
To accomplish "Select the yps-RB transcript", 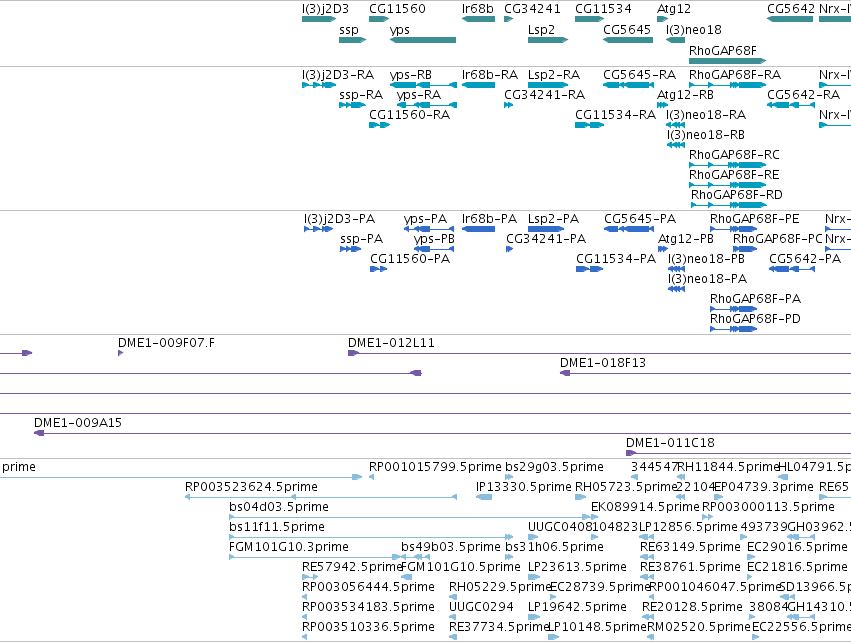I will pyautogui.click(x=423, y=85).
